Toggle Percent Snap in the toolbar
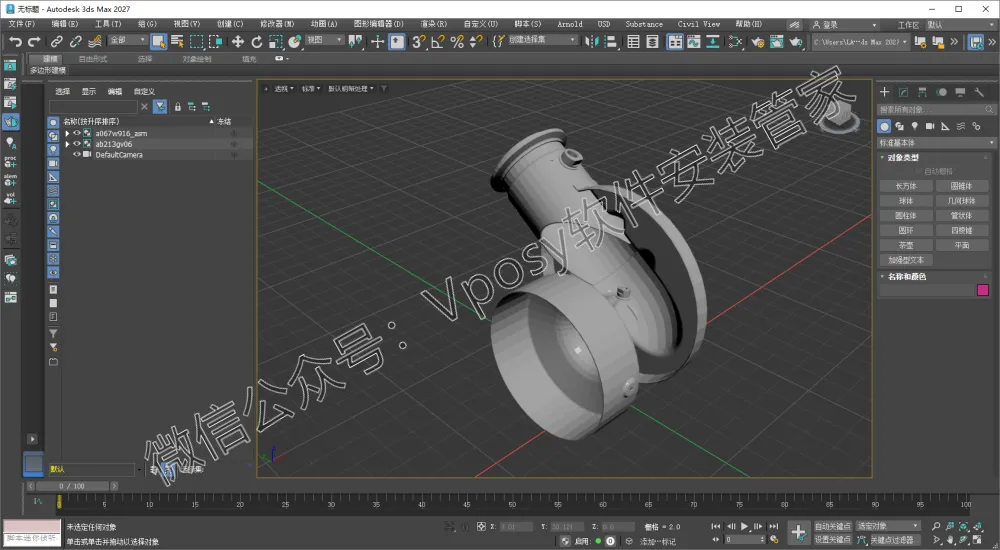This screenshot has width=1000, height=550. (x=457, y=42)
